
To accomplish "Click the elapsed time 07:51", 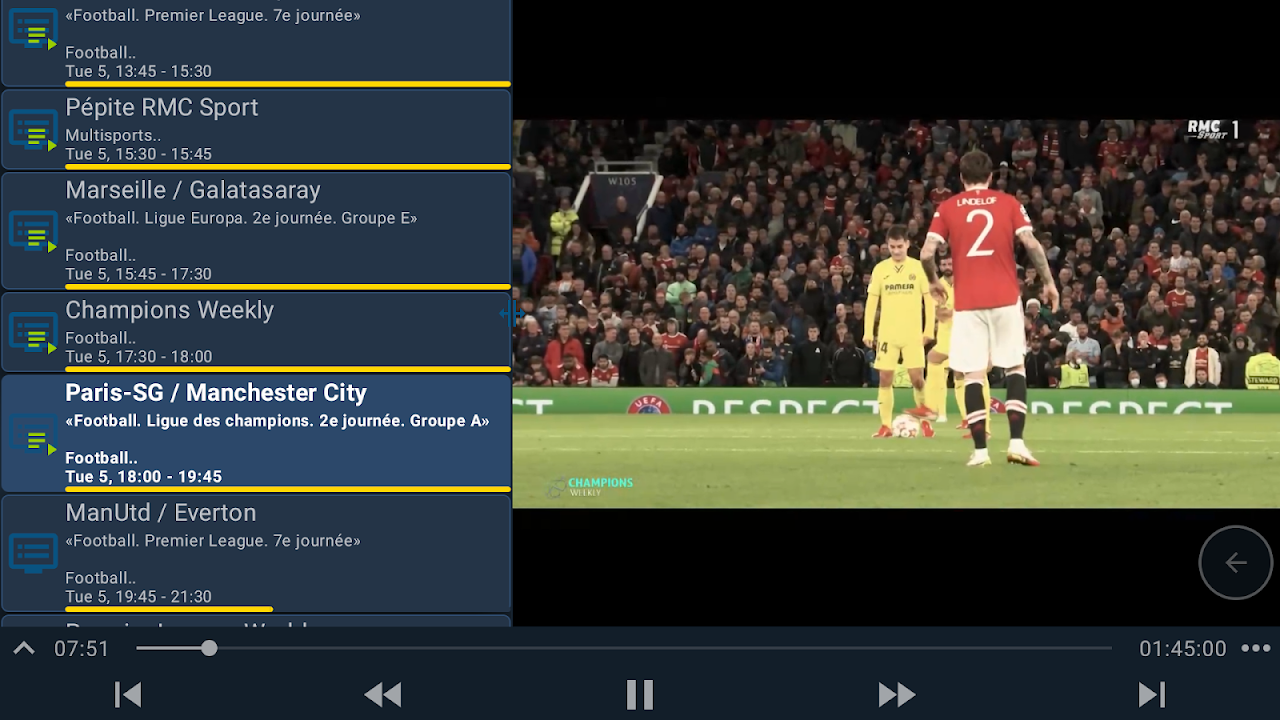I will pos(82,649).
